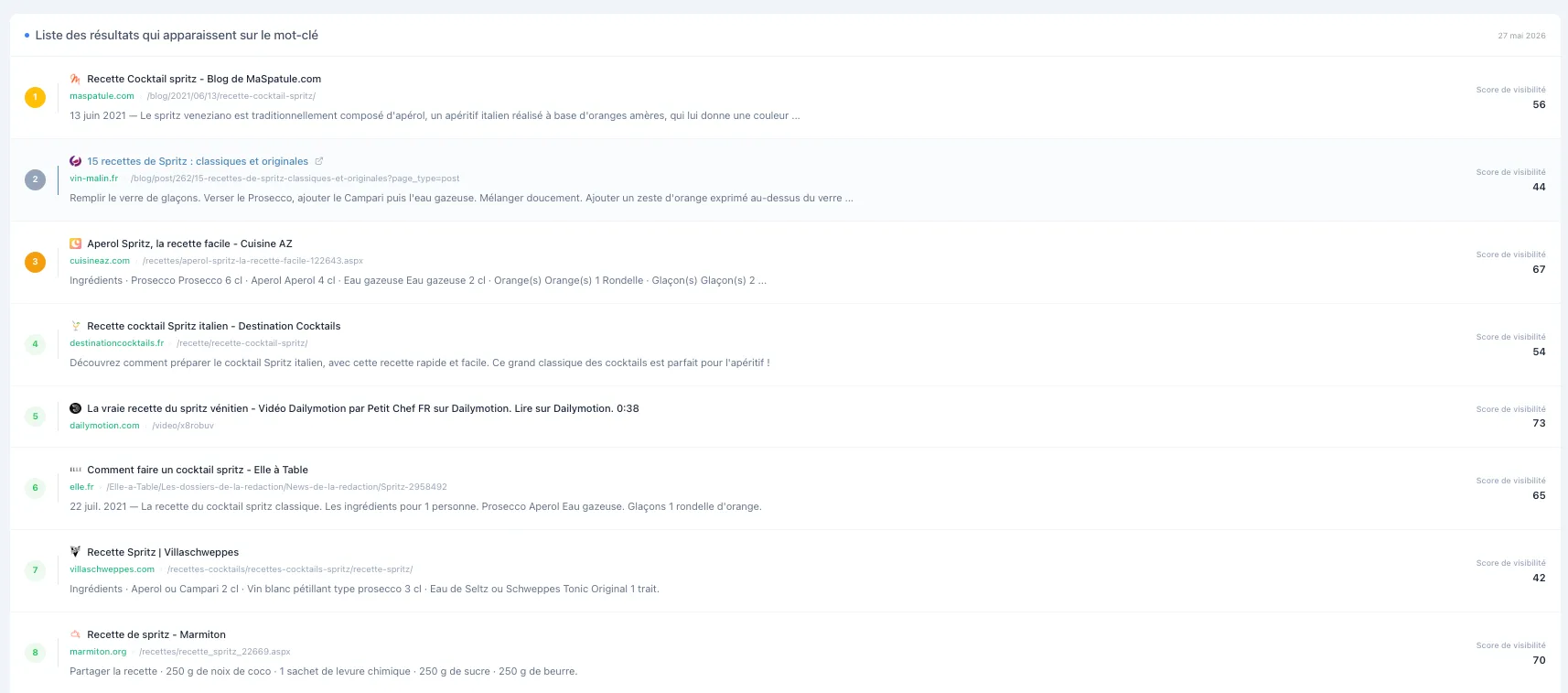Click the Elle à Table favicon
The height and width of the screenshot is (693, 1568).
(76, 470)
